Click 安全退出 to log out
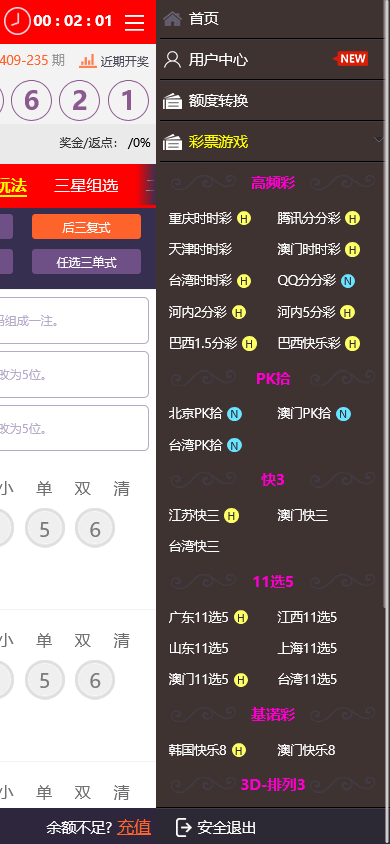The height and width of the screenshot is (844, 390). [226, 827]
